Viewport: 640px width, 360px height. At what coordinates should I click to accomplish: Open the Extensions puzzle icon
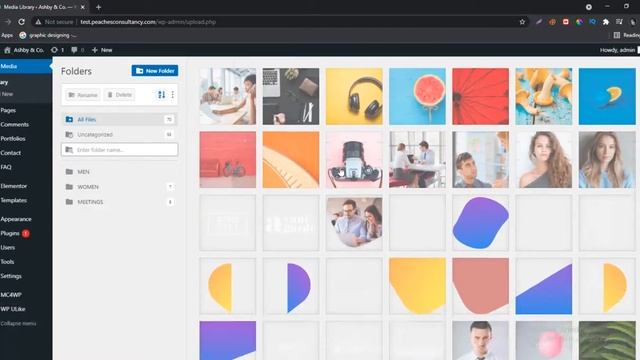pos(606,22)
